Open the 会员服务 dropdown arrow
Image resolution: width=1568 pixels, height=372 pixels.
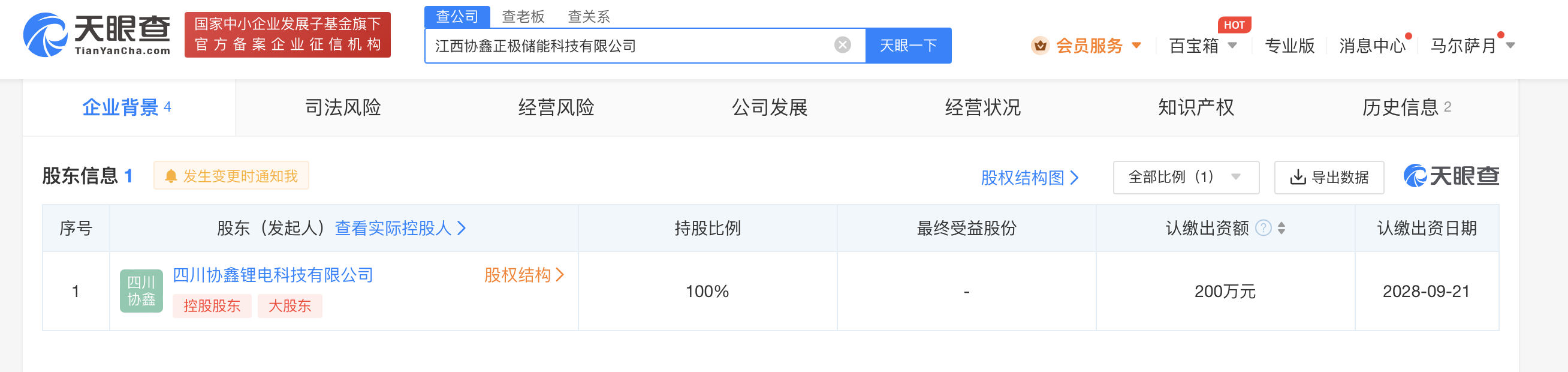coord(1136,46)
